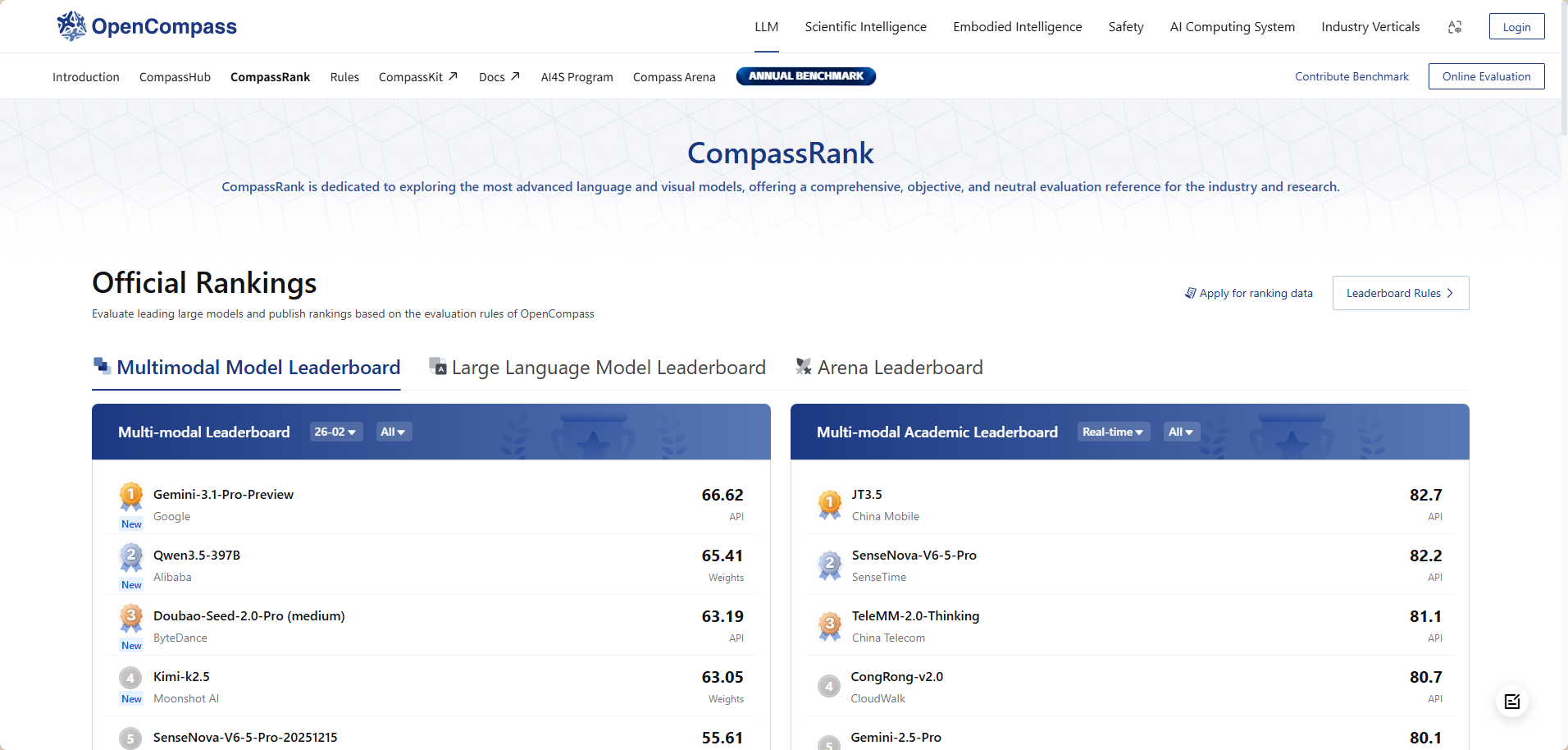Open the Rules sub-nav item
Image resolution: width=1568 pixels, height=750 pixels.
pos(344,77)
